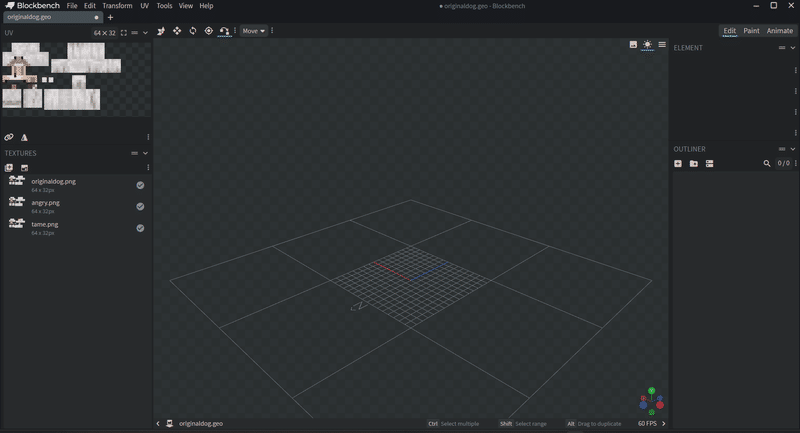Screen dimensions: 800x433
Task: Click the tame.png texture thumbnail
Action: [x=16, y=223]
